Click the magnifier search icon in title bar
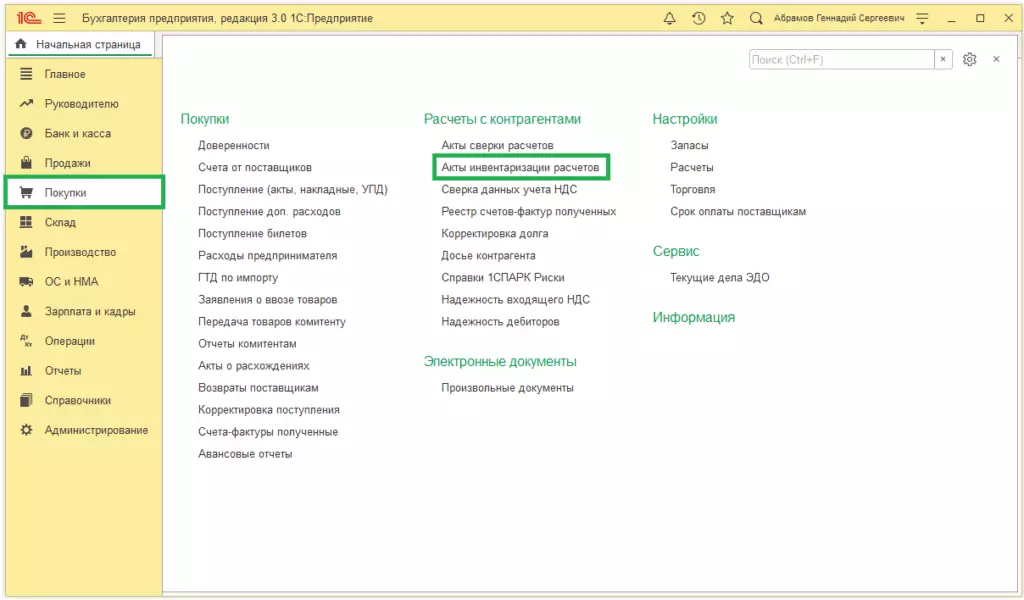 [756, 18]
